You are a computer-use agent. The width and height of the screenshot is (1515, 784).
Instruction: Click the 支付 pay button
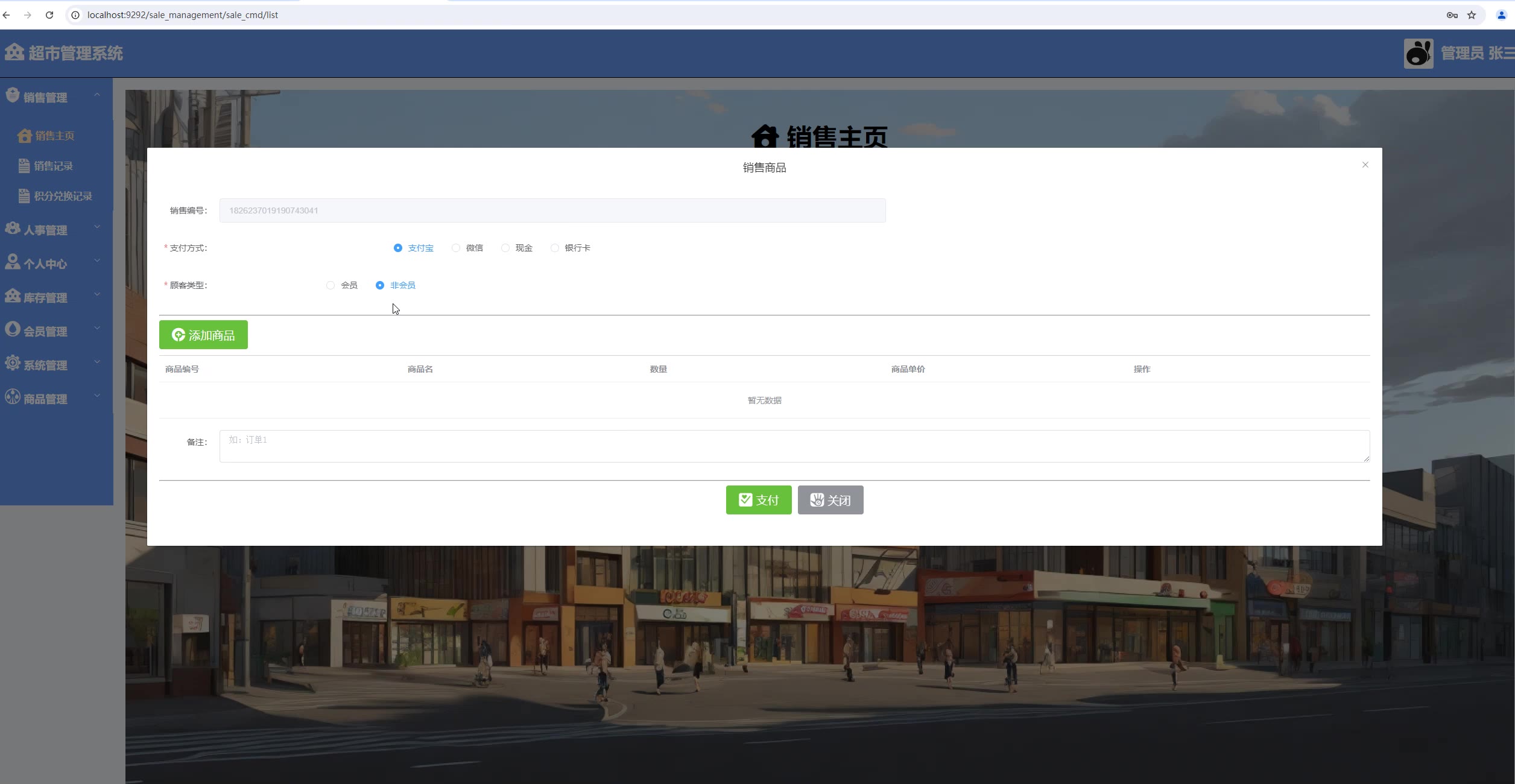[x=759, y=500]
